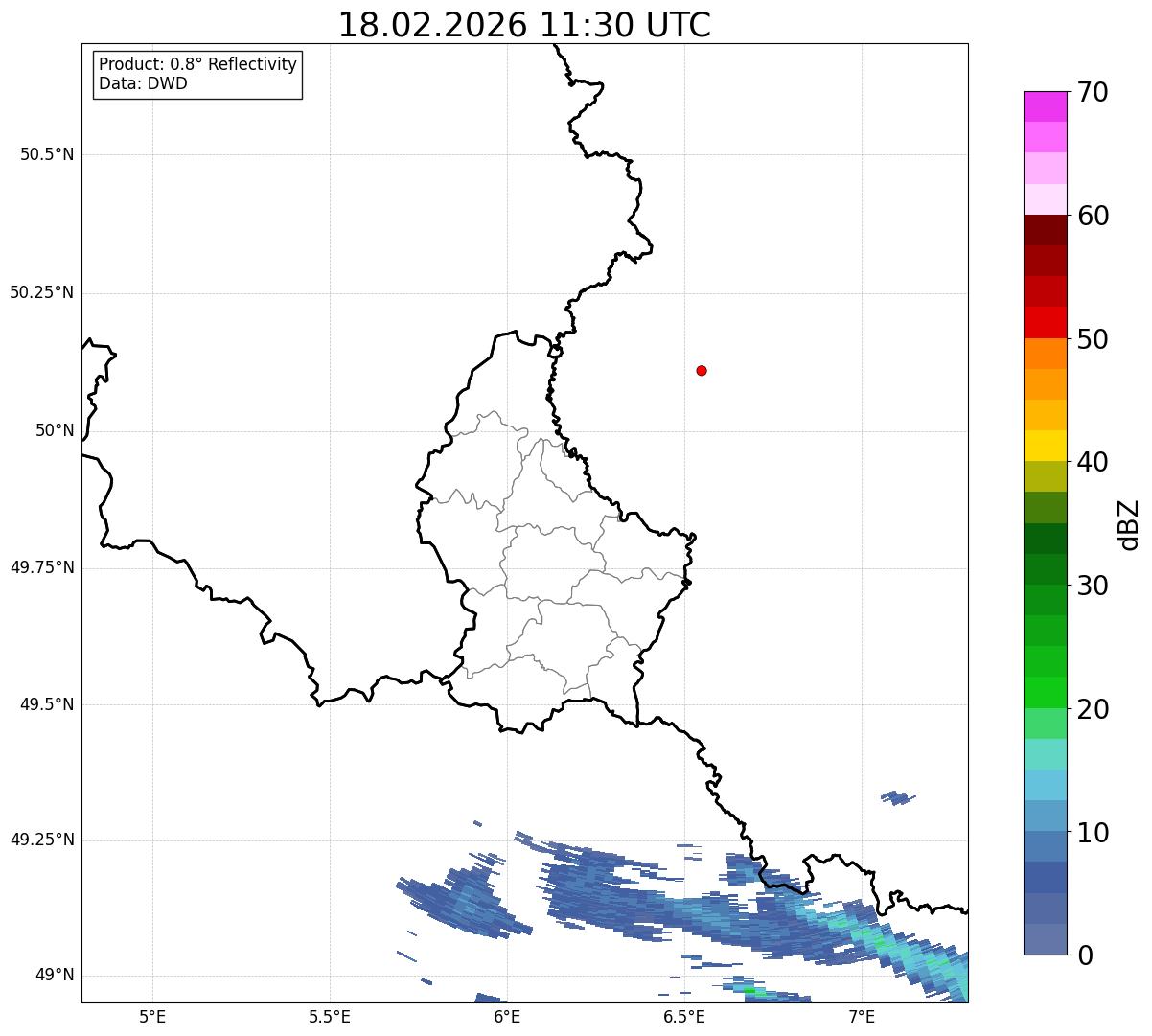This screenshot has height=1036, width=1152.
Task: Click the 50°N latitude label
Action: [56, 430]
